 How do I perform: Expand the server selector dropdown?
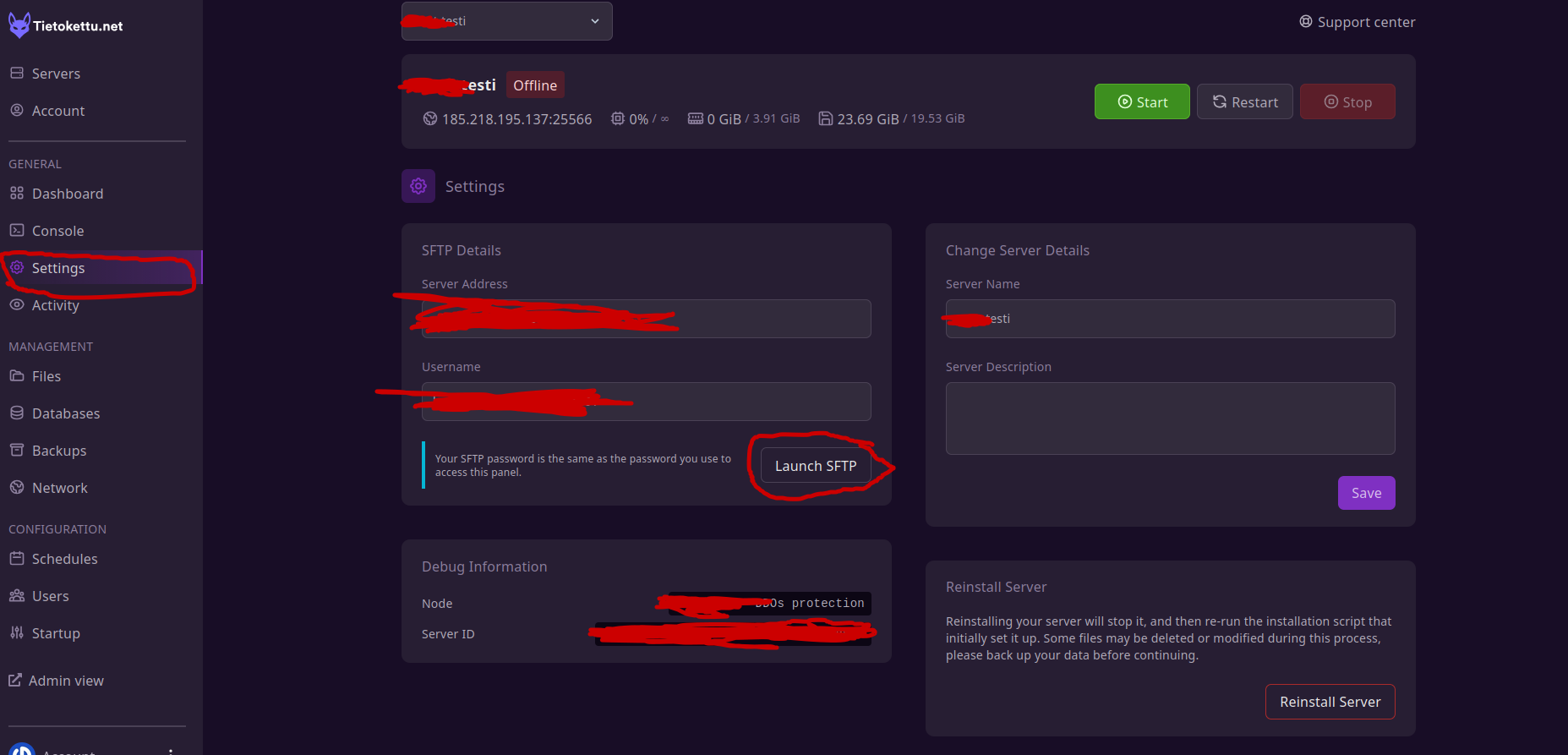click(507, 21)
